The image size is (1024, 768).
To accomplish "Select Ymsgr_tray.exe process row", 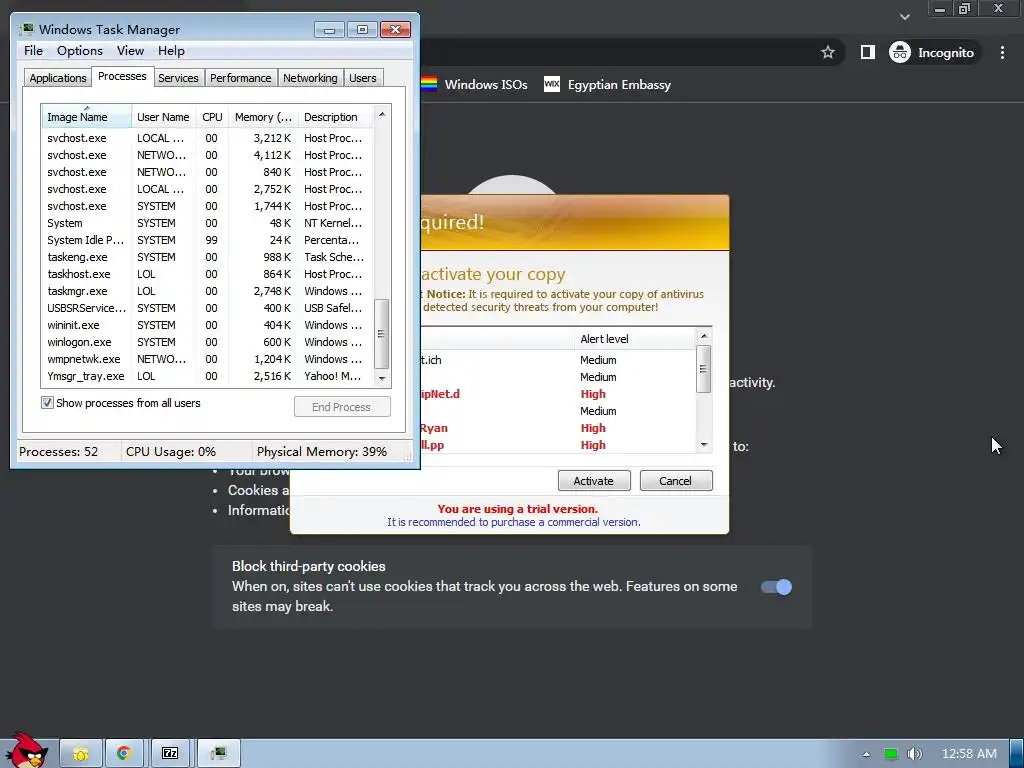I will click(206, 376).
